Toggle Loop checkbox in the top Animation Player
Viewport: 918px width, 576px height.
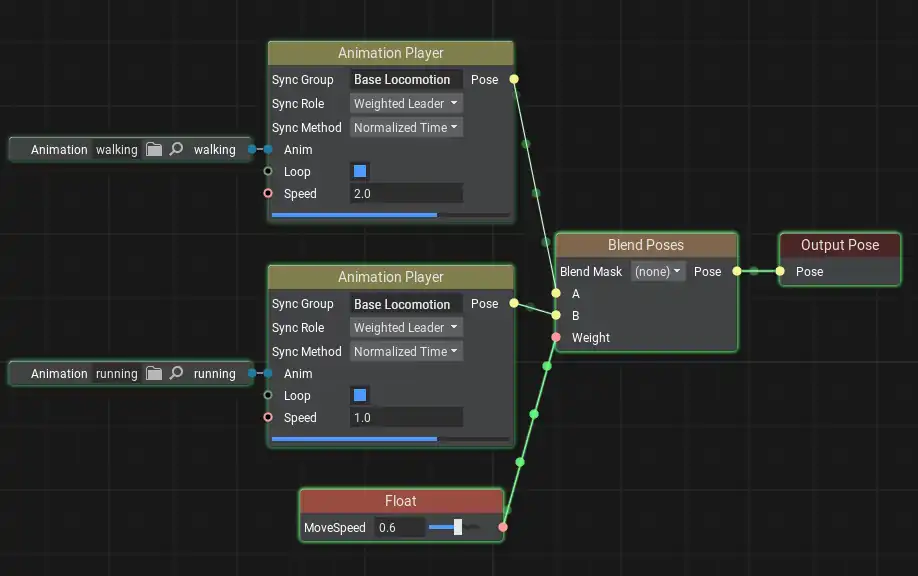[360, 171]
